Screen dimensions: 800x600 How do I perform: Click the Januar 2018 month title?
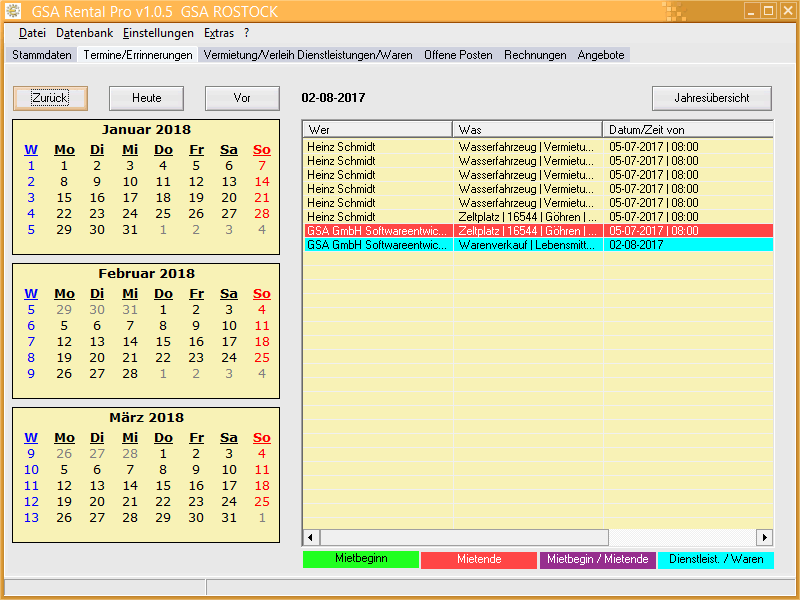click(146, 130)
